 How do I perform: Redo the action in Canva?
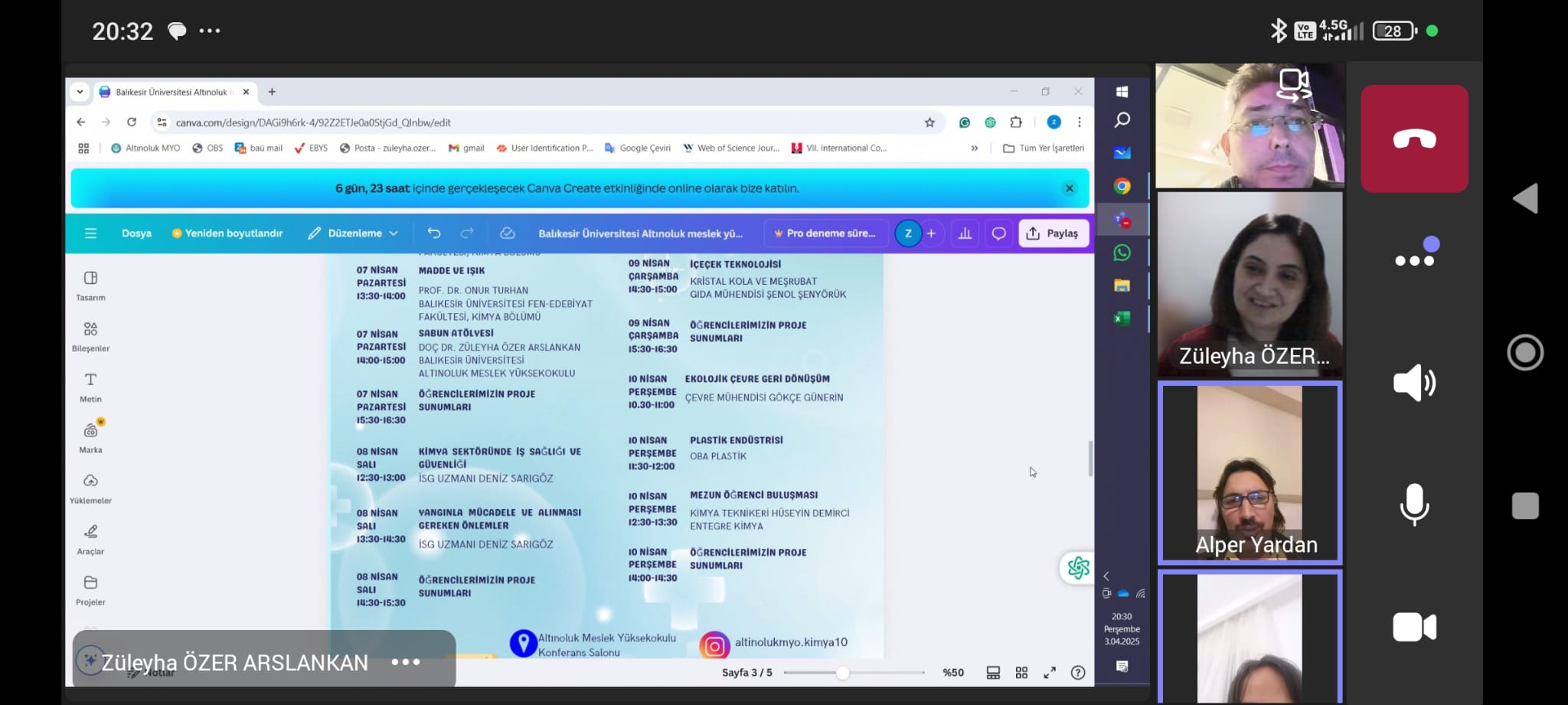pos(467,233)
